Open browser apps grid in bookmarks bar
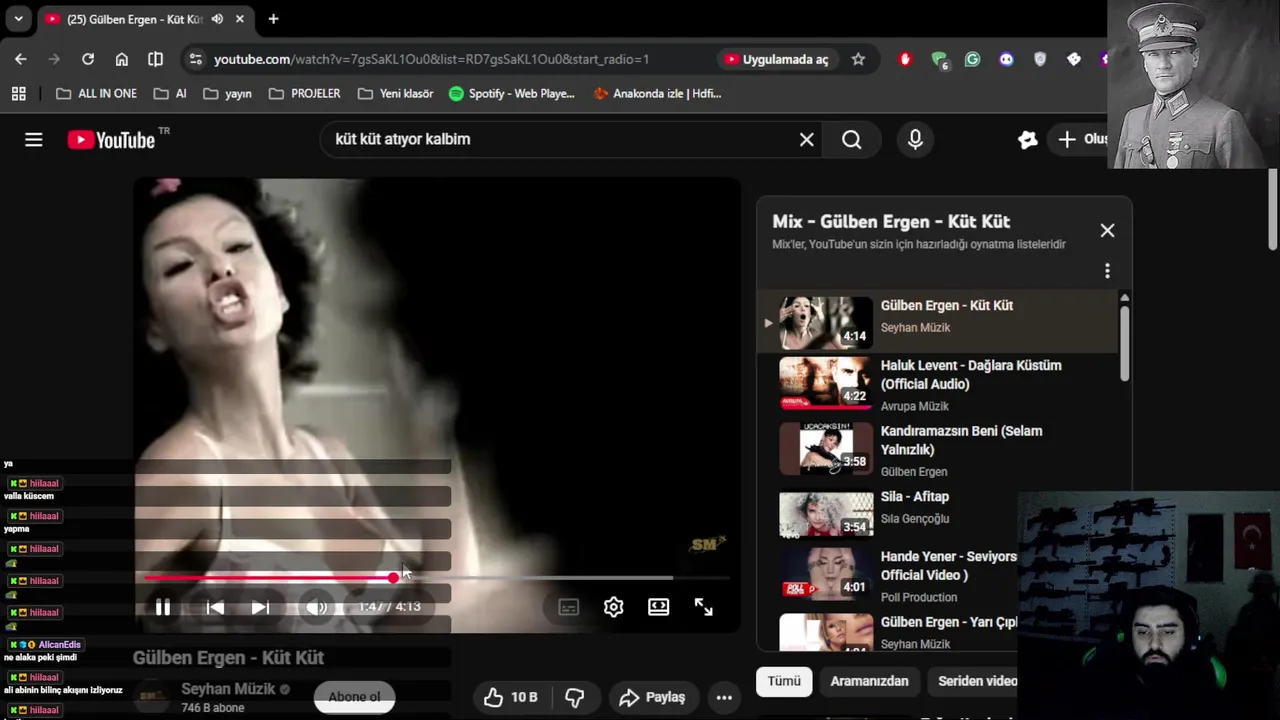The width and height of the screenshot is (1280, 720). (19, 94)
